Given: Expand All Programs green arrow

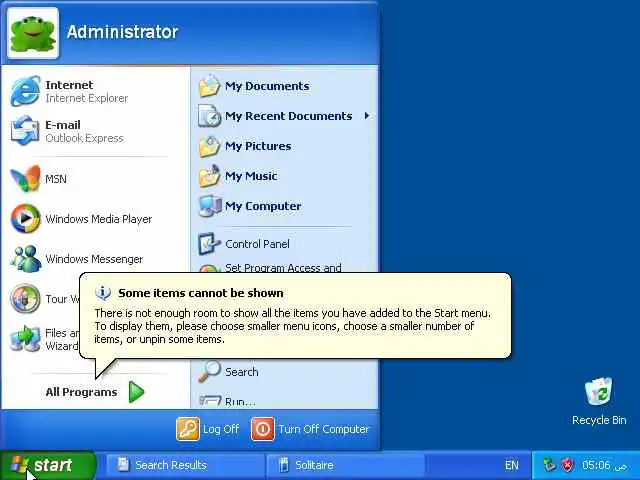Looking at the screenshot, I should point(136,392).
